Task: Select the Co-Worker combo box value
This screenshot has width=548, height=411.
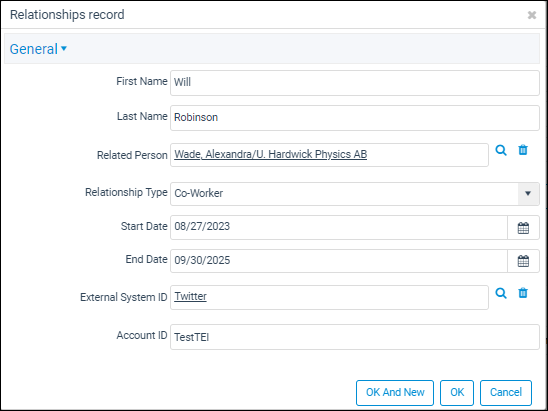Action: pyautogui.click(x=344, y=194)
